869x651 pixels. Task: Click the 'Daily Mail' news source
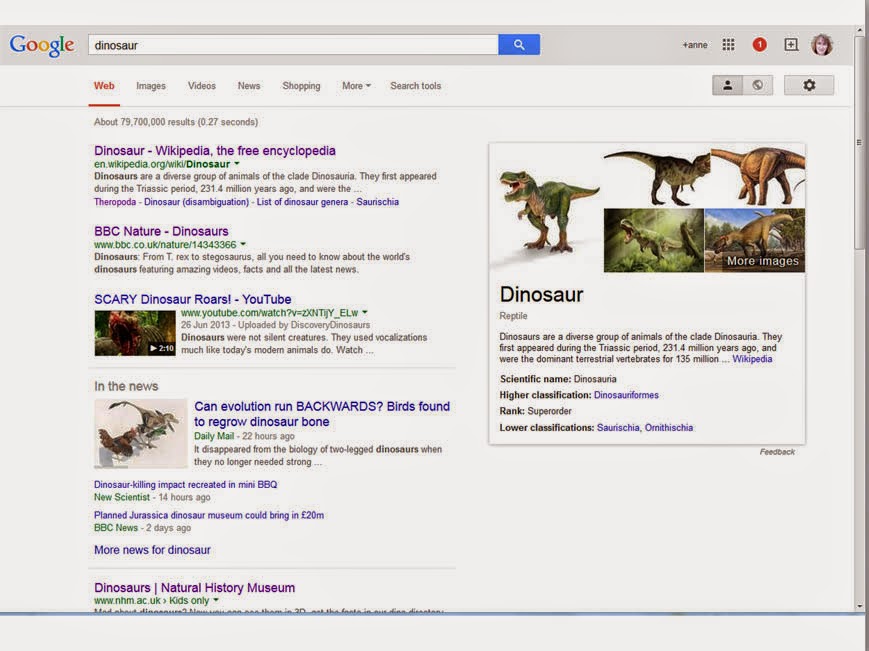click(x=214, y=436)
